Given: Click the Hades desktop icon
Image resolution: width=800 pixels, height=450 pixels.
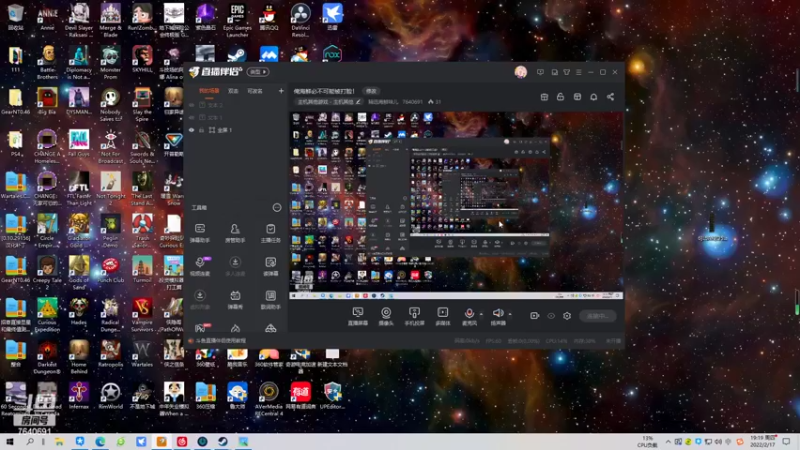Looking at the screenshot, I should tap(79, 311).
